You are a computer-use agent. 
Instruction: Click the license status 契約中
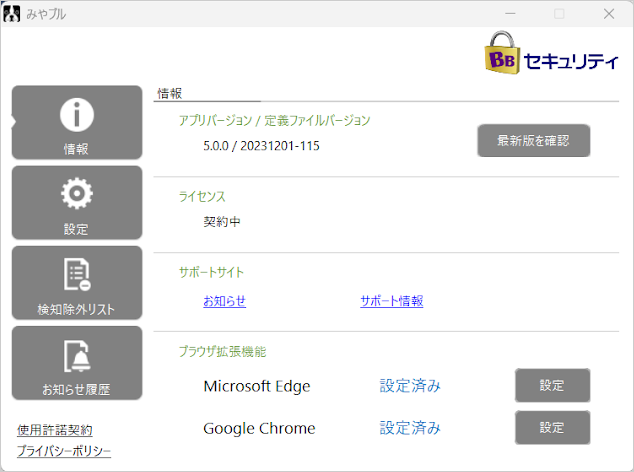[x=222, y=222]
